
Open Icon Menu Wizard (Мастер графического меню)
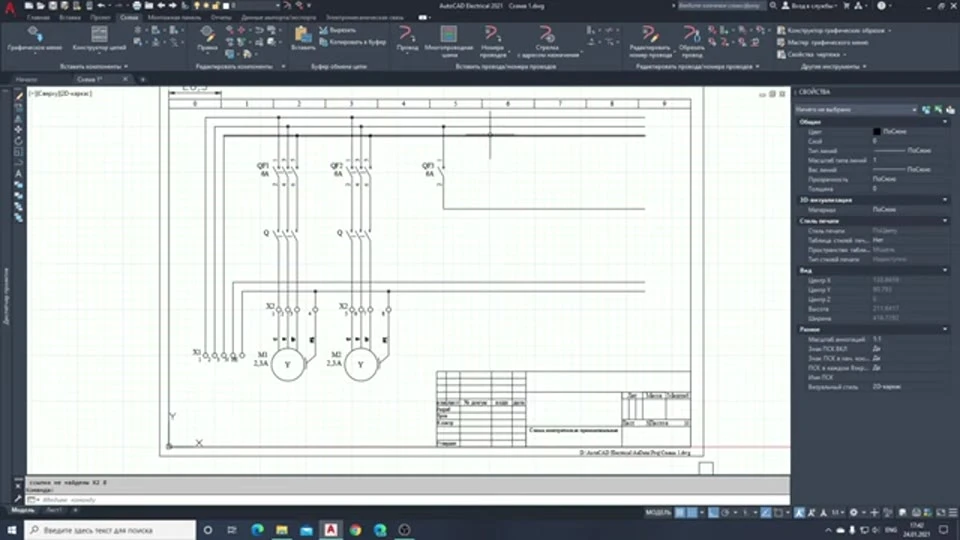click(822, 42)
